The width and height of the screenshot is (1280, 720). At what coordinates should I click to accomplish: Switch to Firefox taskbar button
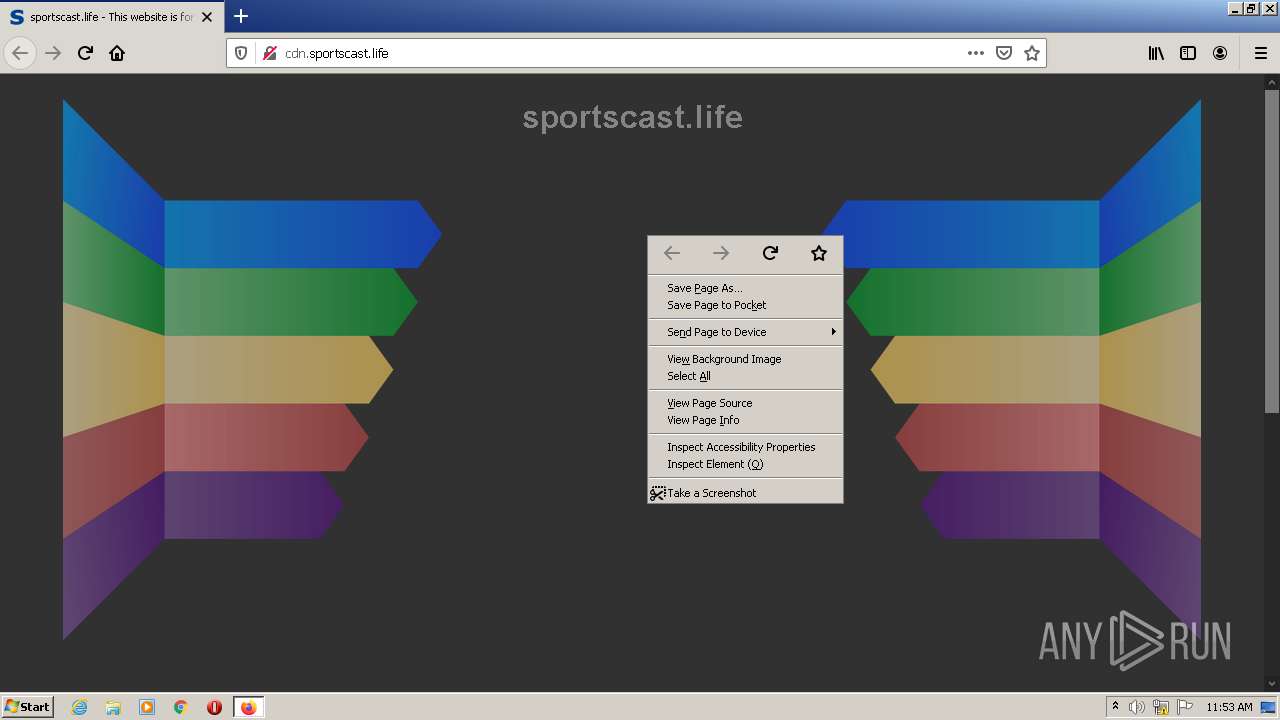[248, 707]
